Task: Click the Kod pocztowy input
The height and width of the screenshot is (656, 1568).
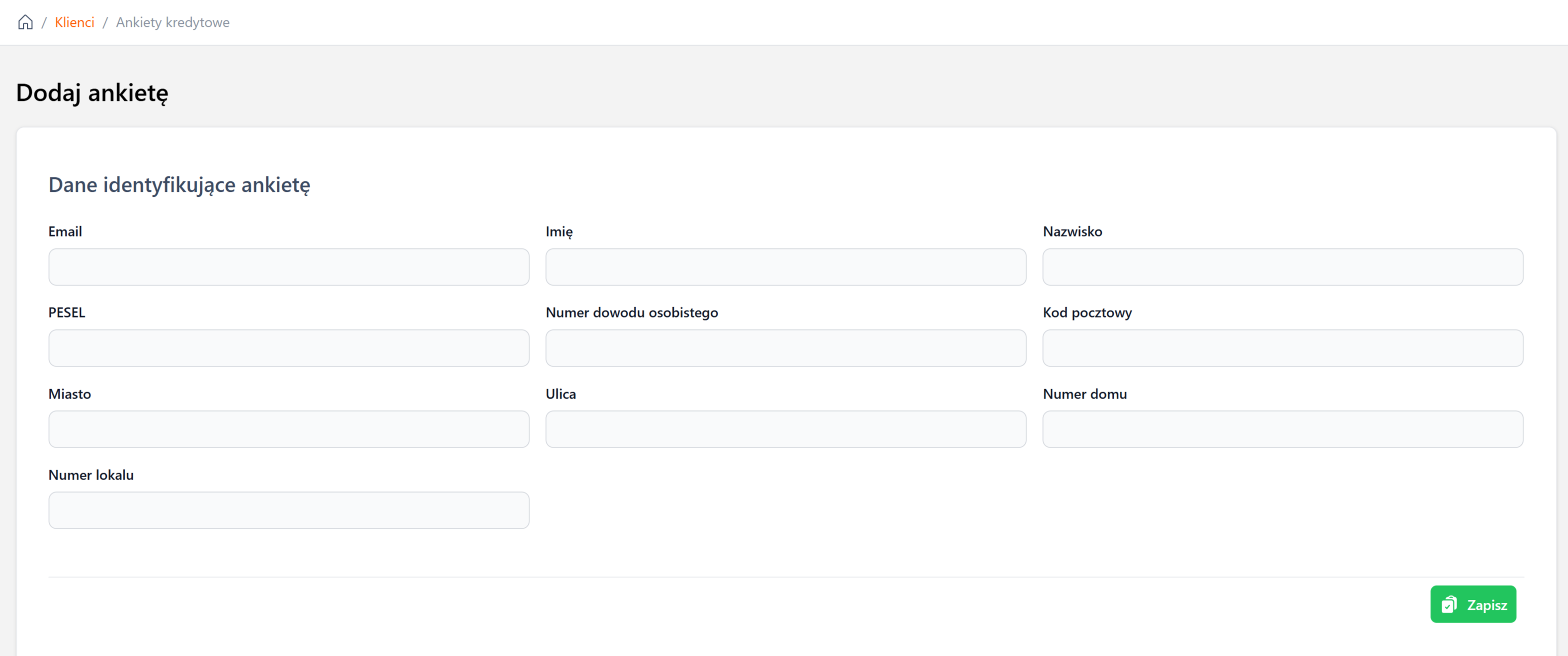Action: click(1282, 348)
